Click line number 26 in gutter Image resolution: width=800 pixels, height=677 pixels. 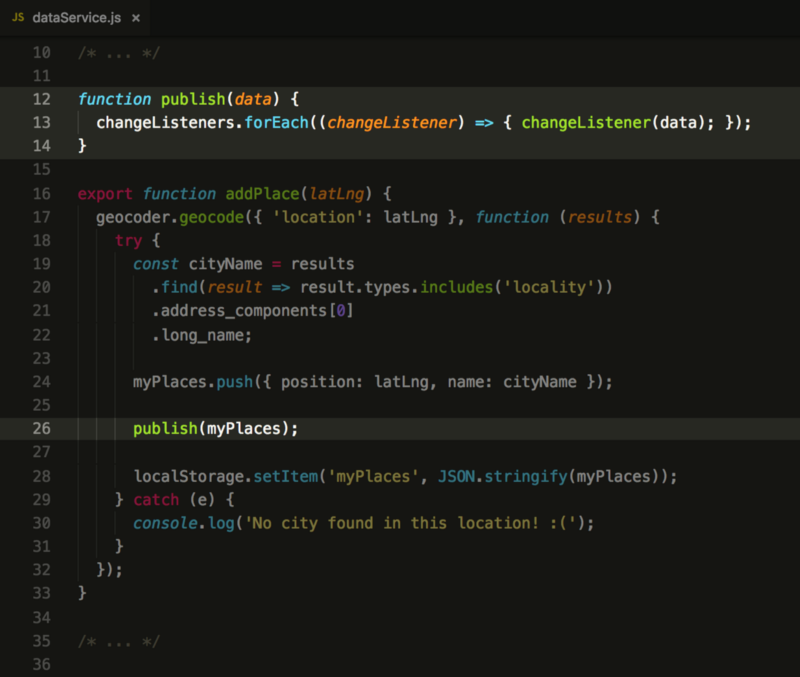41,428
